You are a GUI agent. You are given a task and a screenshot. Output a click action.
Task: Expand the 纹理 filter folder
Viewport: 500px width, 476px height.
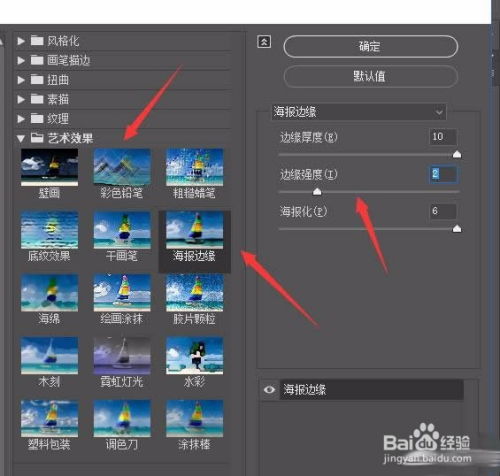pos(21,119)
